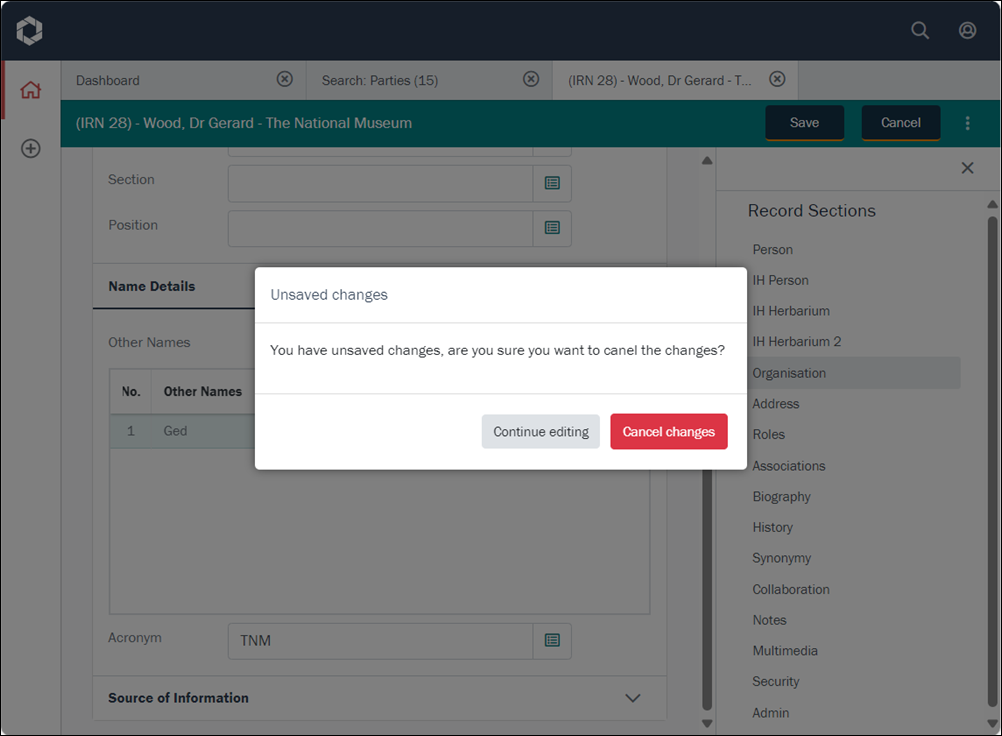
Task: Open the user account profile icon
Action: [967, 30]
